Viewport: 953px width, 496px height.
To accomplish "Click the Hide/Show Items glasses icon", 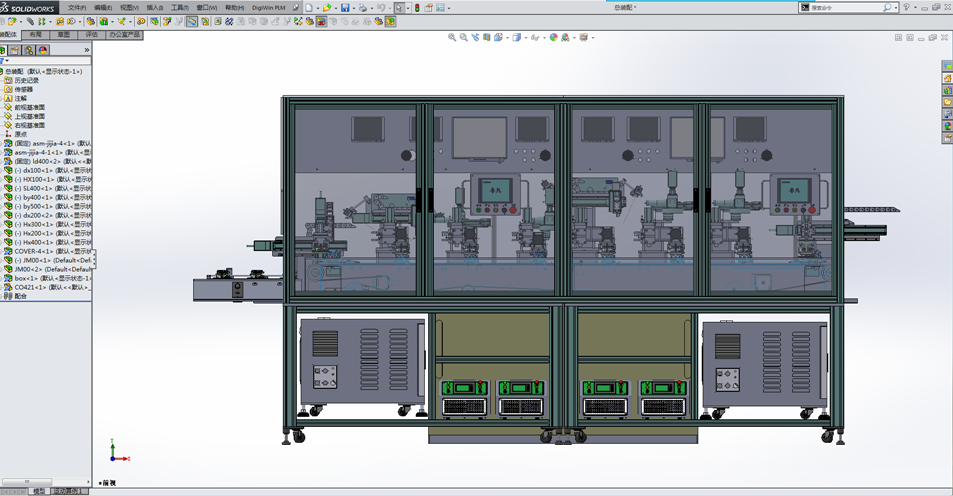I will (x=534, y=37).
